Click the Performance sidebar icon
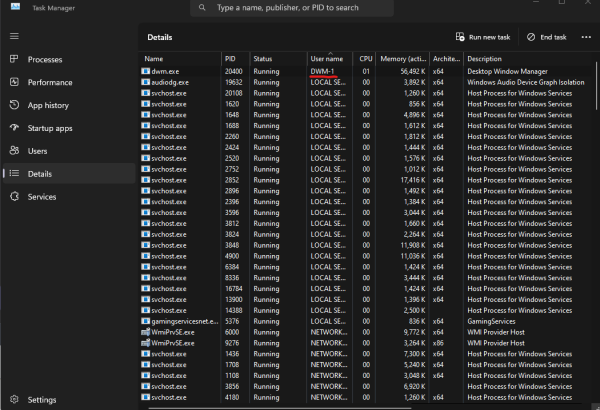This screenshot has width=600, height=410. pos(14,82)
